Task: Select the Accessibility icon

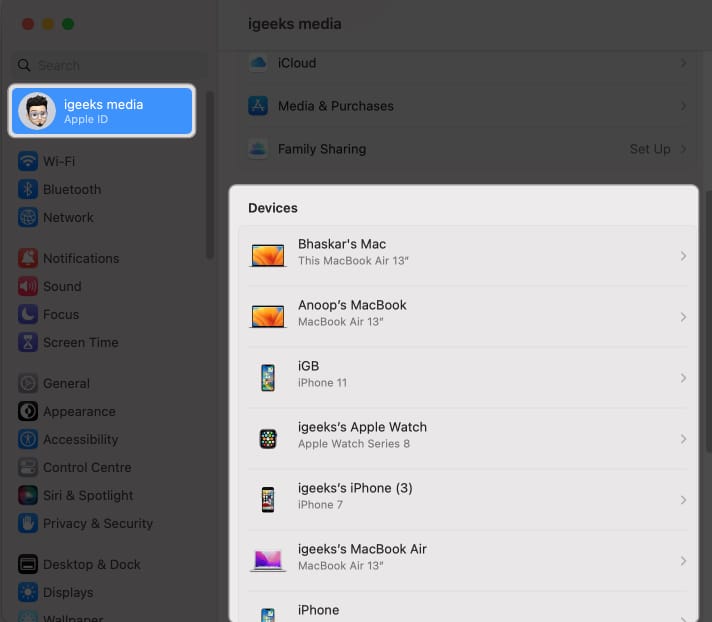Action: [28, 439]
